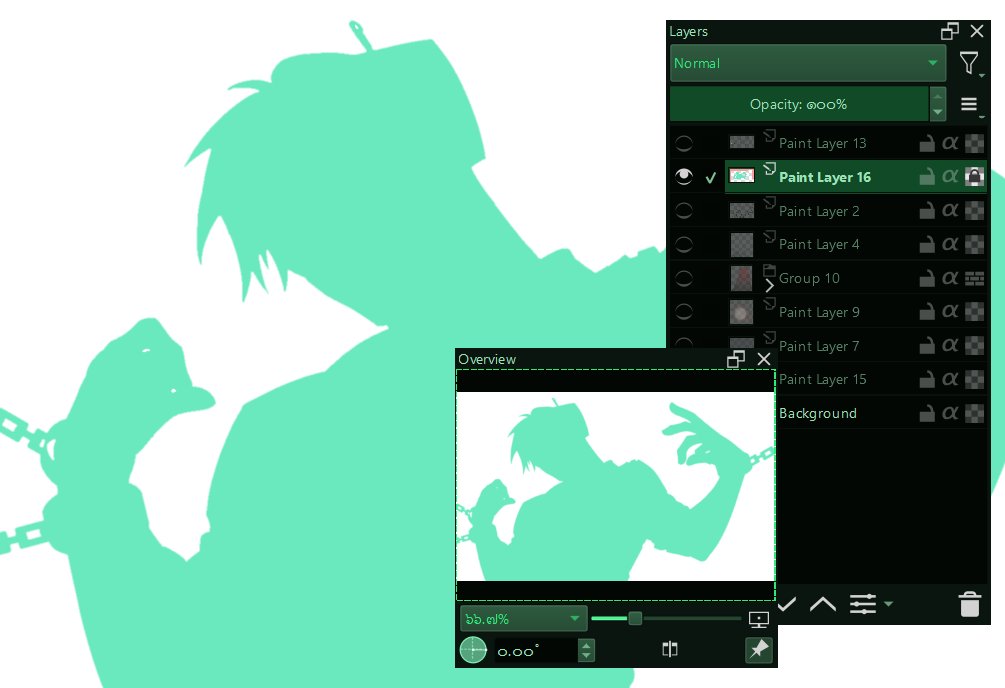Show Group 10 via eye toggle
This screenshot has height=688, width=1005.
(684, 278)
